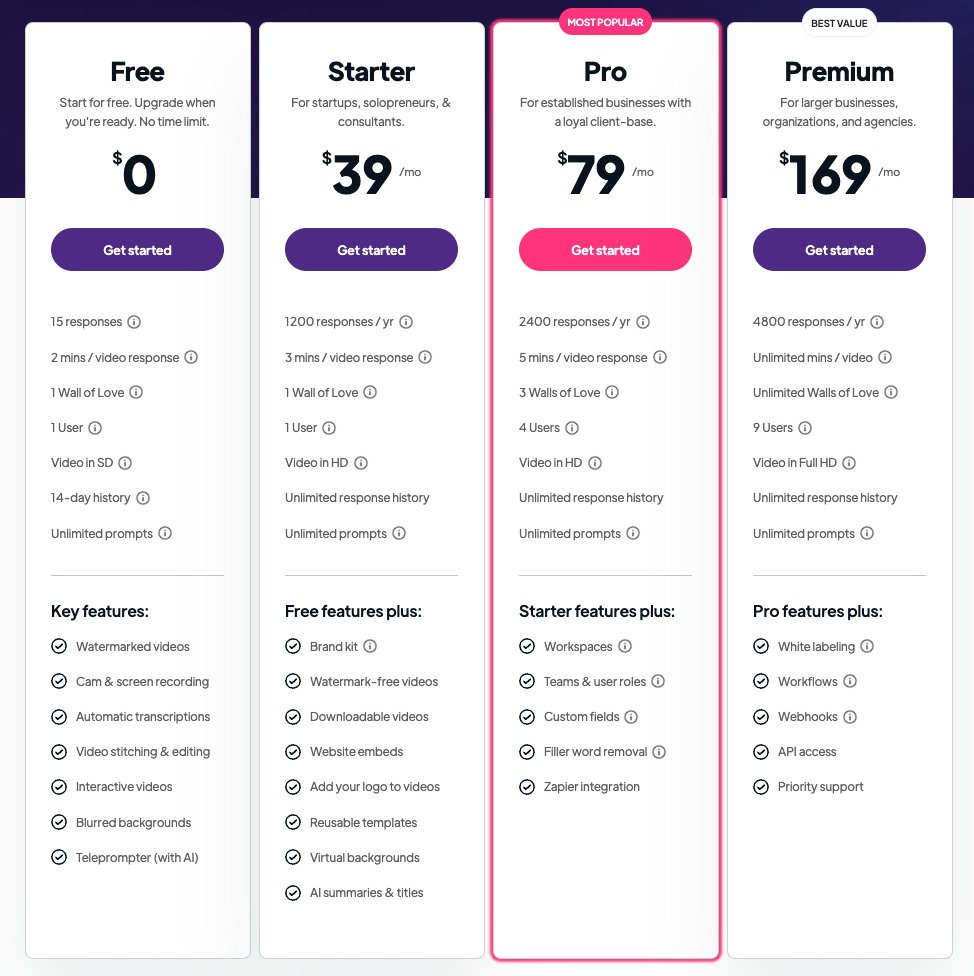Click info icon next to 15 responses
The image size is (974, 976).
tap(134, 322)
